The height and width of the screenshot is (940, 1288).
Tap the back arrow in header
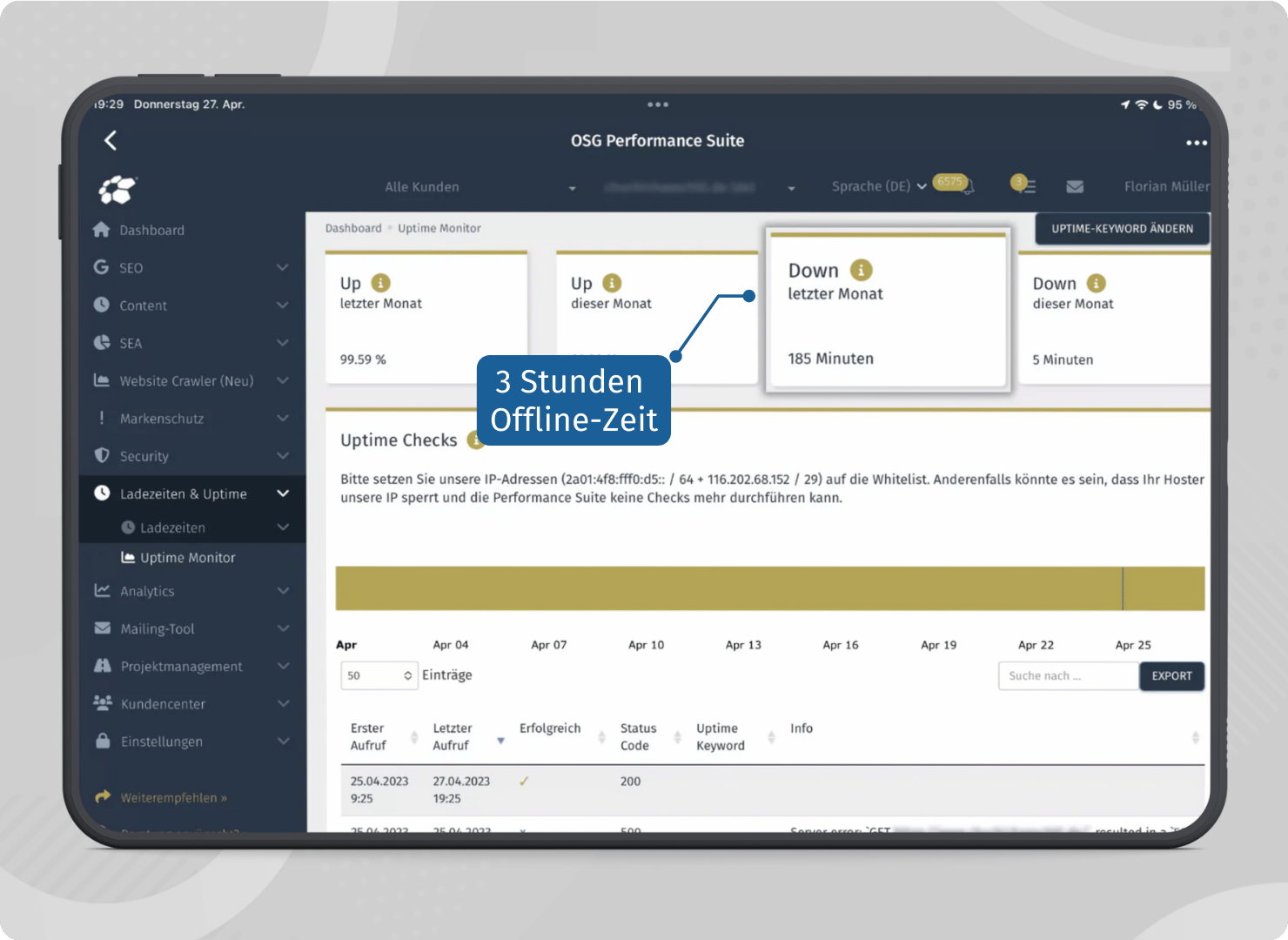pos(111,140)
